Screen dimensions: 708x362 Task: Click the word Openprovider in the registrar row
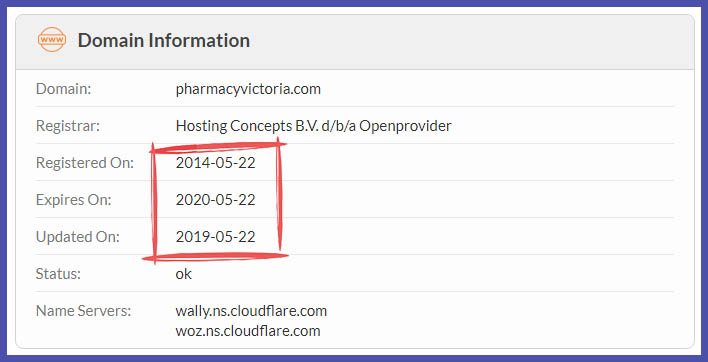pyautogui.click(x=405, y=126)
